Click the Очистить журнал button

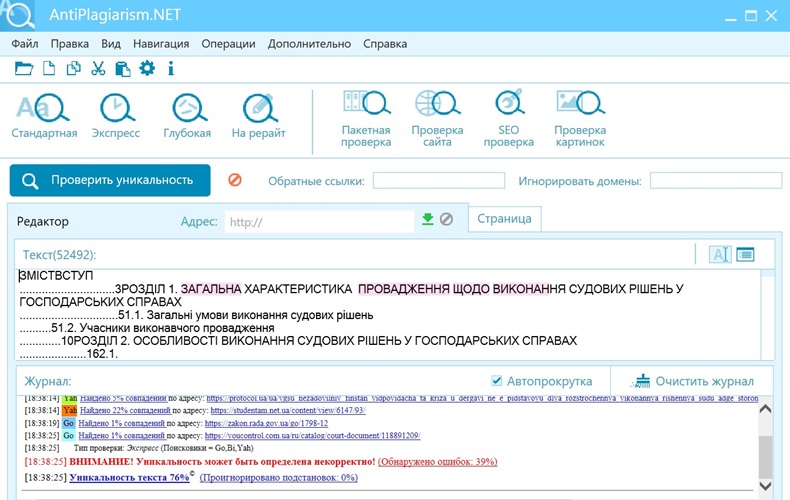[x=692, y=381]
